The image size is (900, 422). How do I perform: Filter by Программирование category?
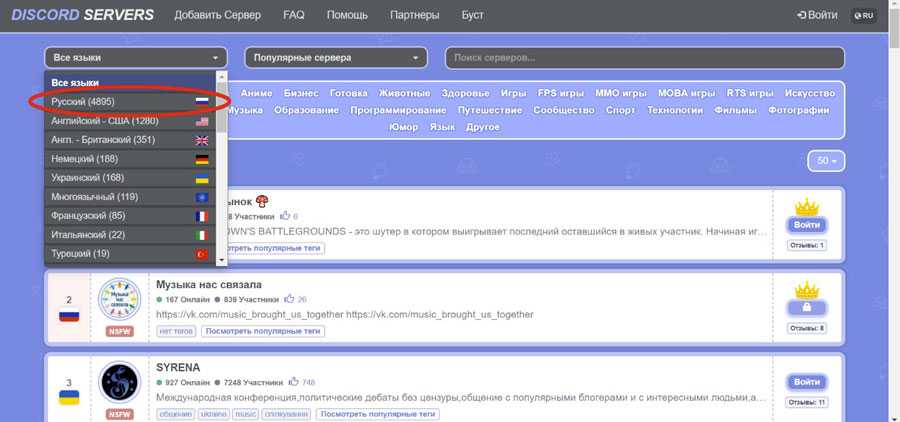click(x=398, y=110)
